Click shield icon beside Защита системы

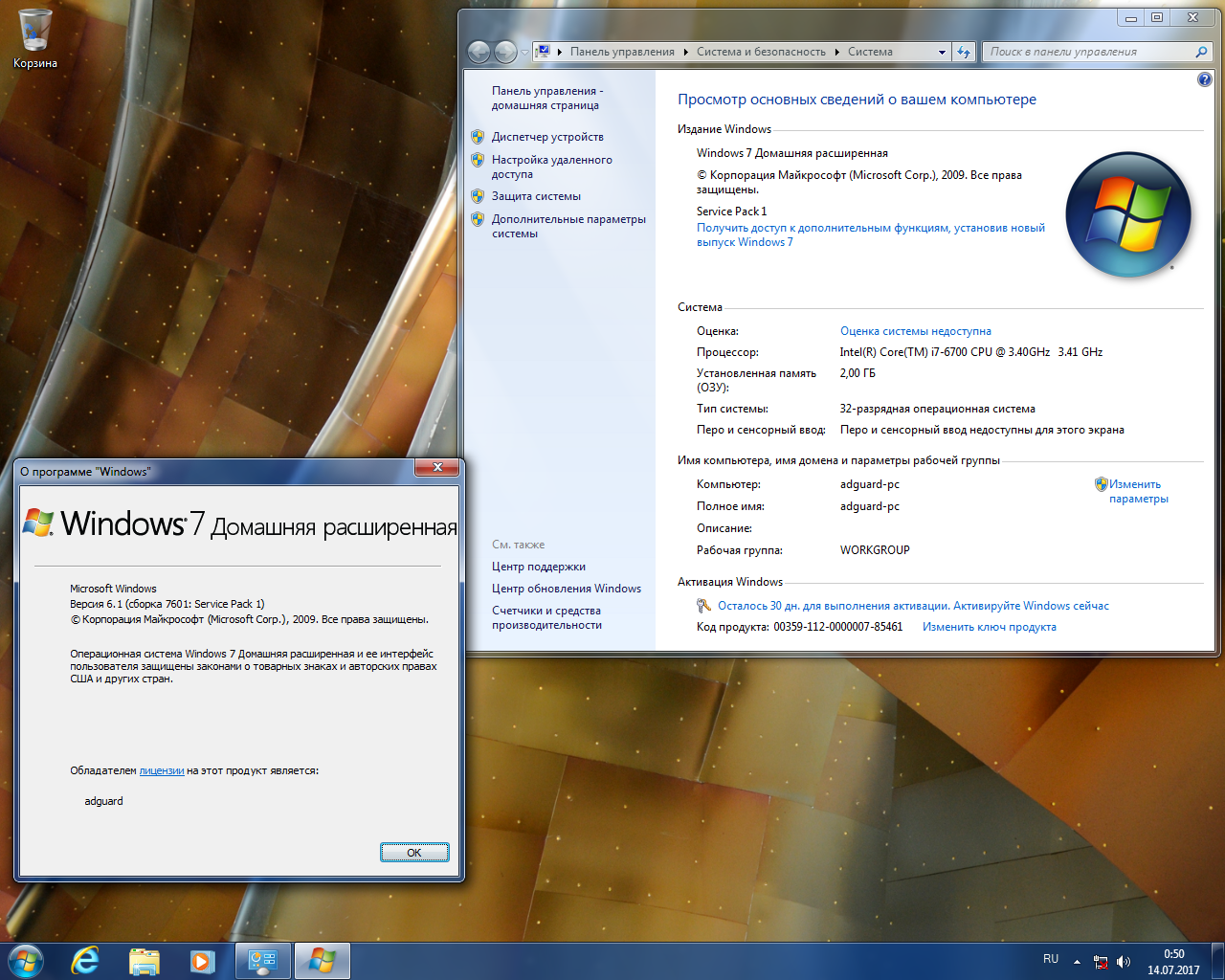[x=478, y=196]
